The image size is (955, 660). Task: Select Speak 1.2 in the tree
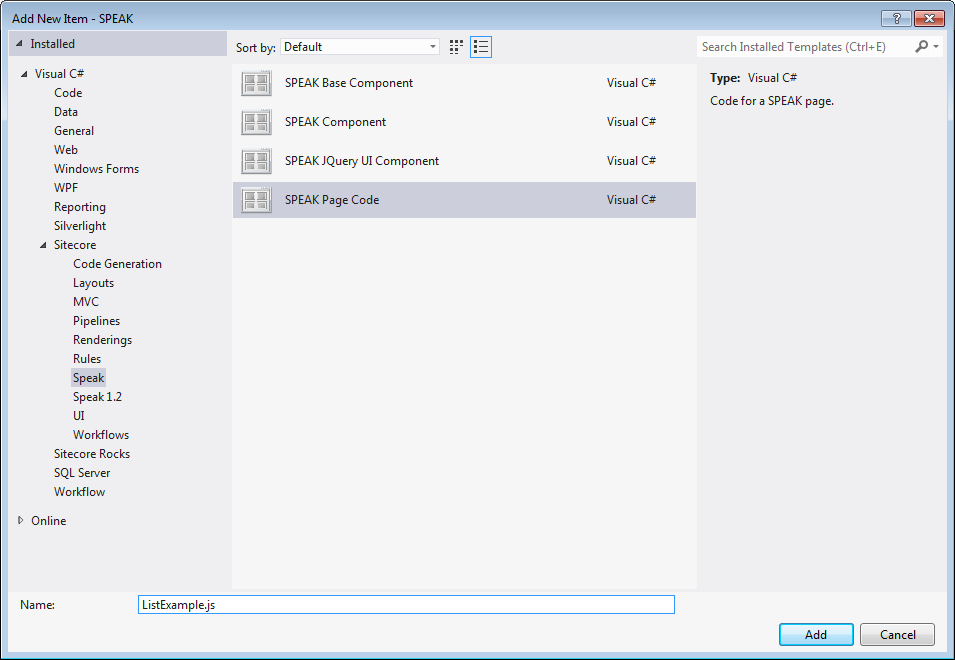(97, 397)
